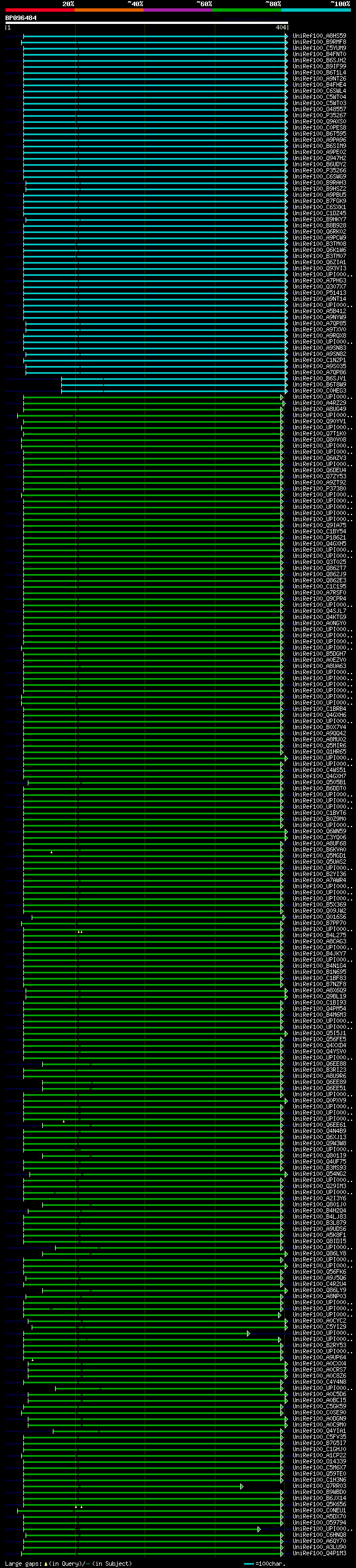356x1568 pixels.
Task: Click cyan alignment bar for UniRef100_A9SO35
Action: coord(156,367)
